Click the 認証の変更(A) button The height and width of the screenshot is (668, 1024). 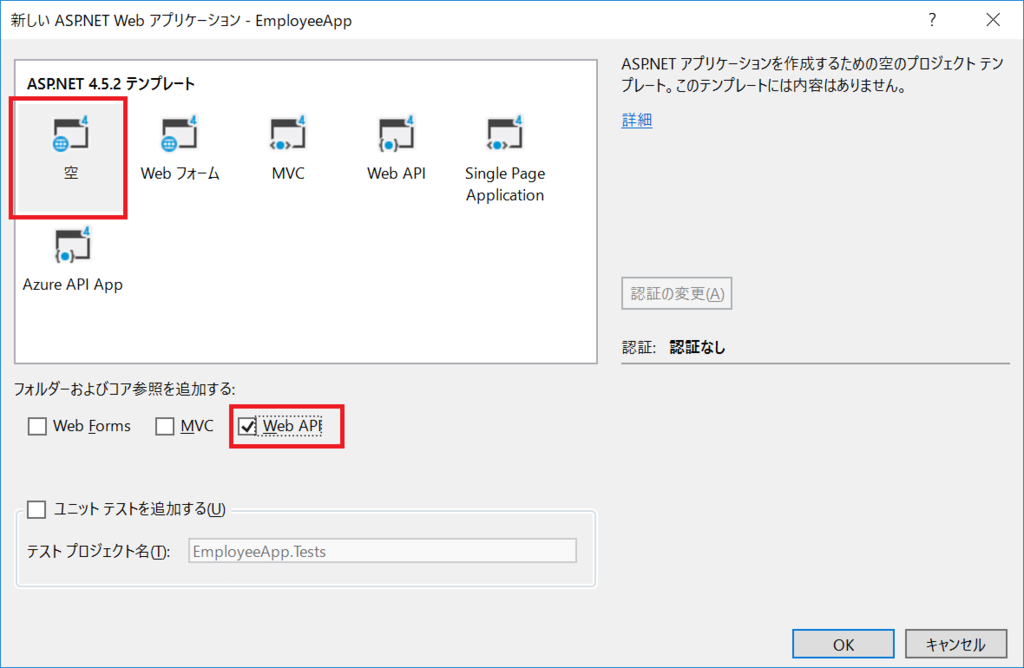click(x=677, y=294)
